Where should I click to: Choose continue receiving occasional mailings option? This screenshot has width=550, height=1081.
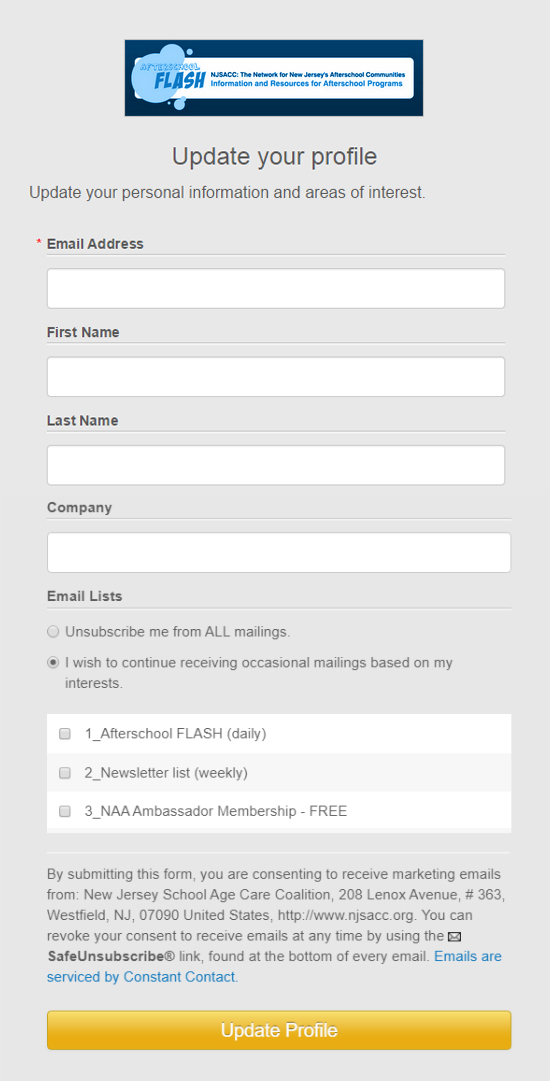coord(52,663)
